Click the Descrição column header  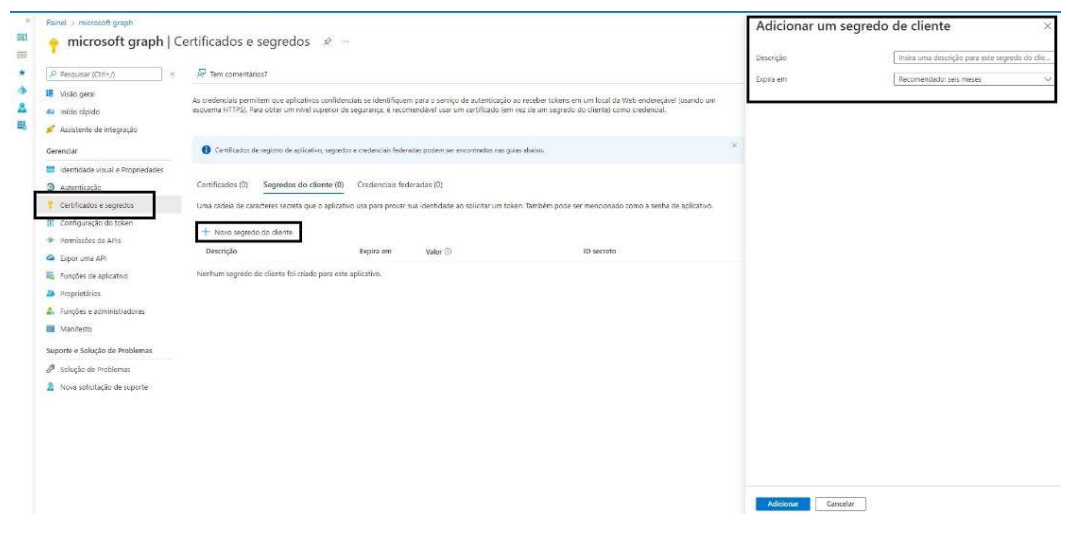221,251
